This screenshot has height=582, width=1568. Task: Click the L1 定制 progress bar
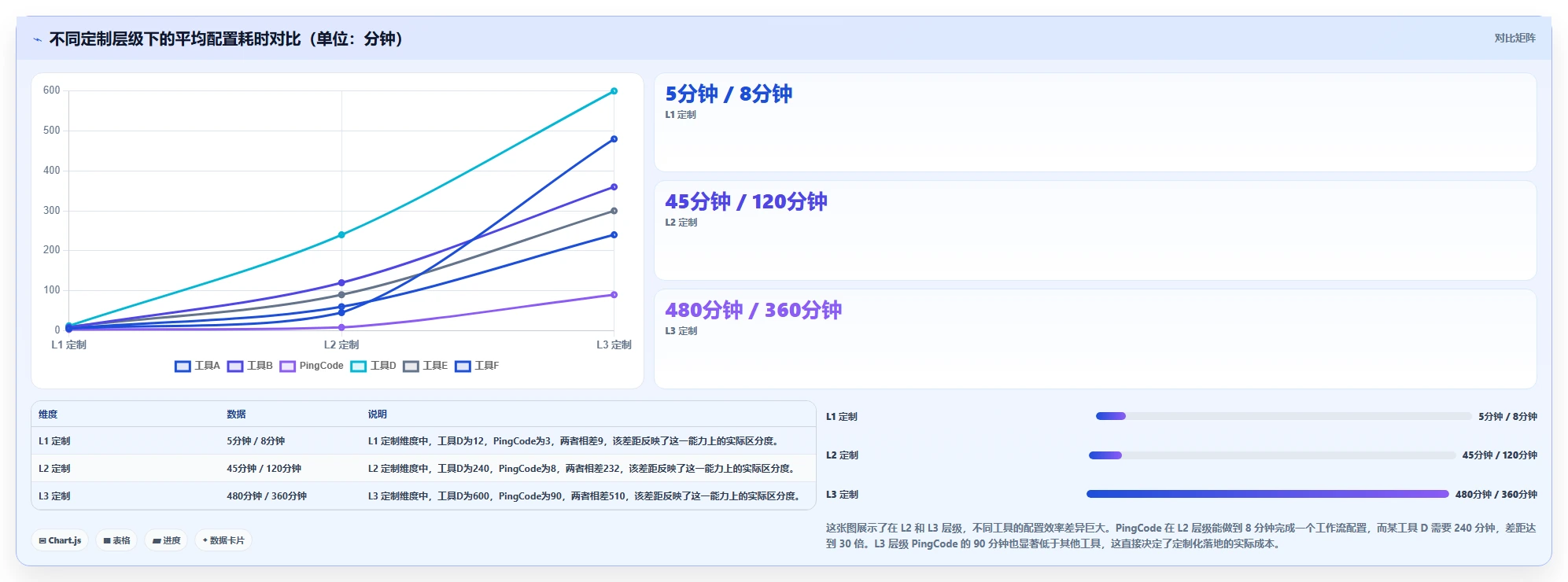tap(1283, 416)
